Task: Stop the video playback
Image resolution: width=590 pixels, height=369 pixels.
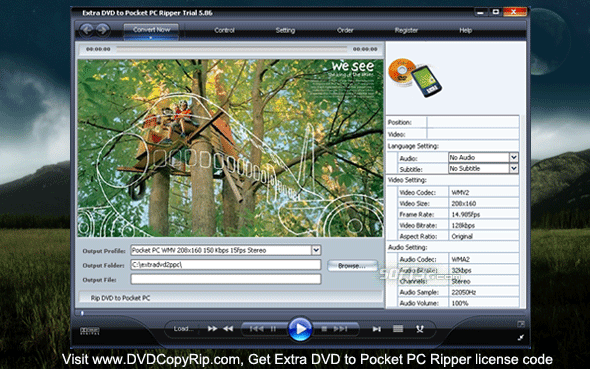Action: click(324, 329)
